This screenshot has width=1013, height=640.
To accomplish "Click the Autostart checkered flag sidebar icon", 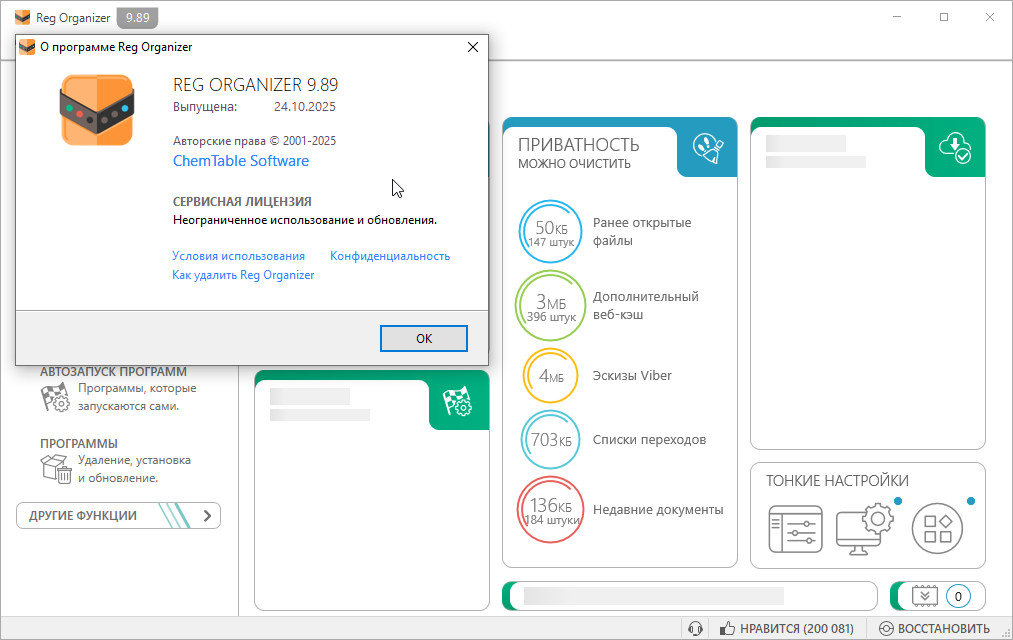I will pyautogui.click(x=55, y=397).
